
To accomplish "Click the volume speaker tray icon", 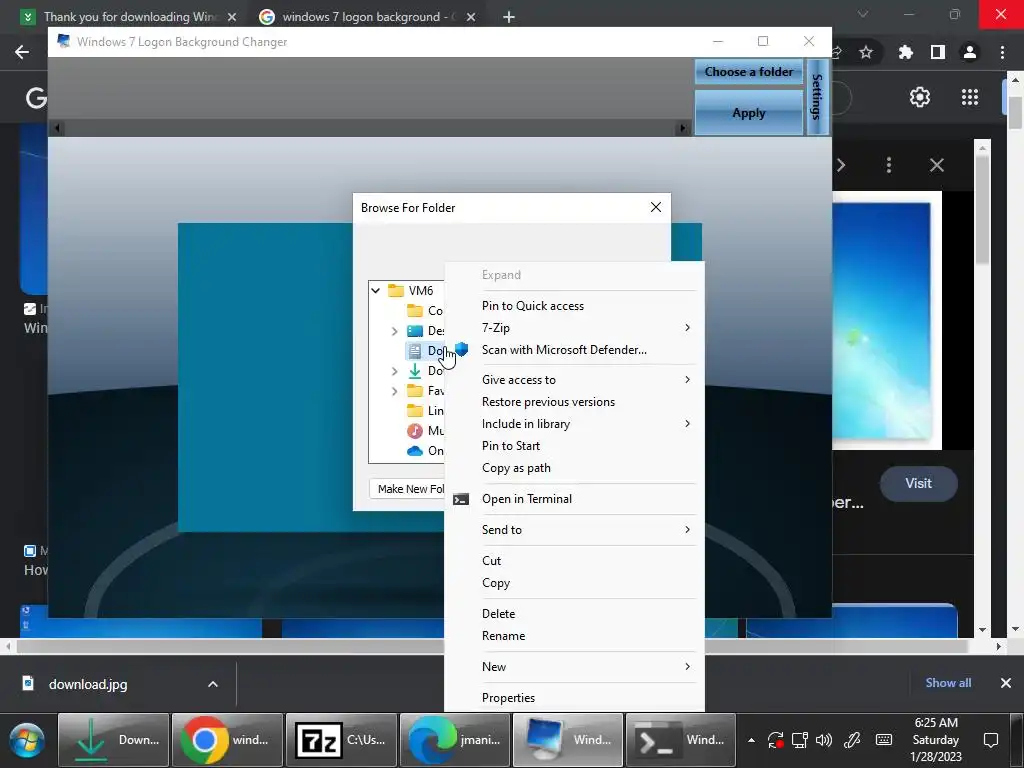I will 824,741.
